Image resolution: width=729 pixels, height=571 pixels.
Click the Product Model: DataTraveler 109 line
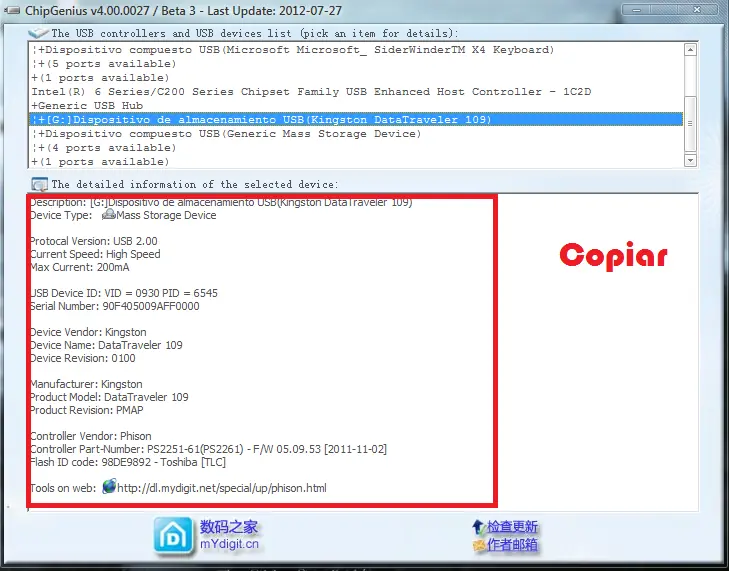click(x=109, y=397)
